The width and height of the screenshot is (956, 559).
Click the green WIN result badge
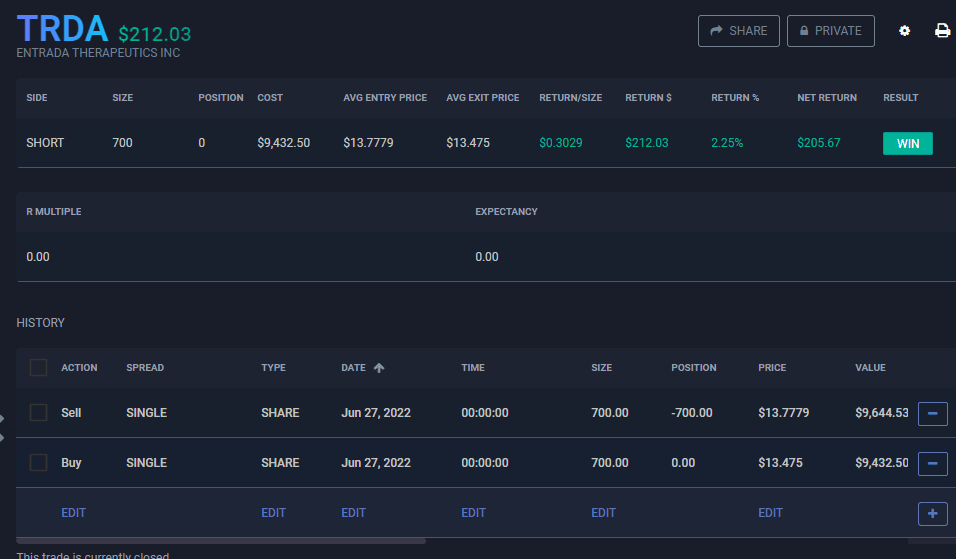(907, 143)
